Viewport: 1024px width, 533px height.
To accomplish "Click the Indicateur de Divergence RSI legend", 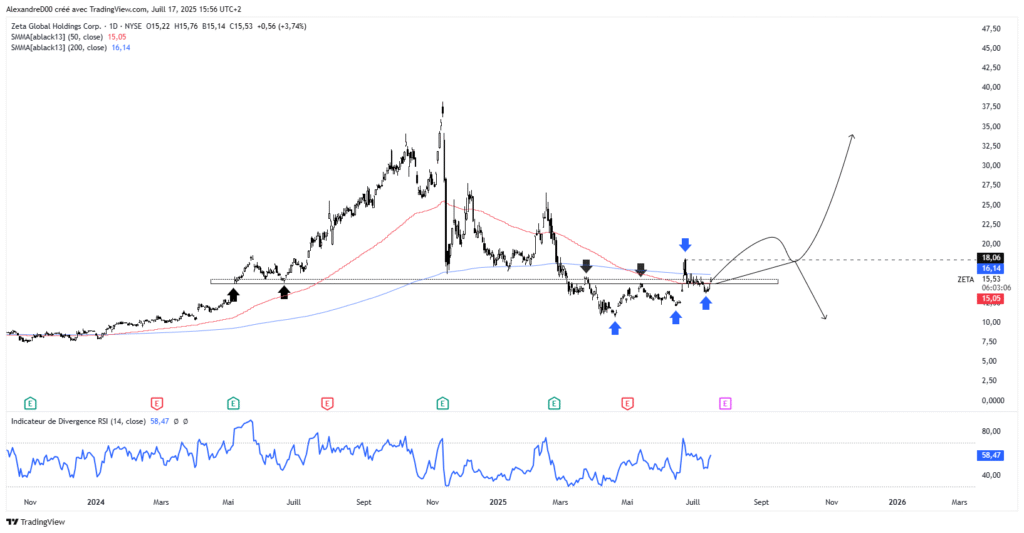I will point(78,421).
